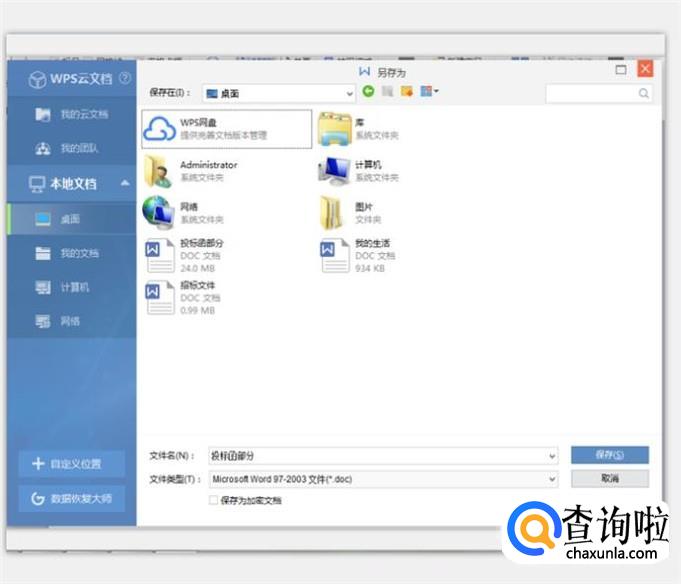The width and height of the screenshot is (681, 584).
Task: Select the Administrator folder
Action: point(191,171)
